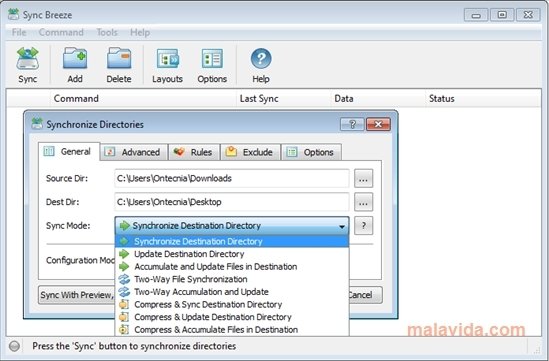The height and width of the screenshot is (361, 549).
Task: Open Layouts from the toolbar
Action: 167,64
